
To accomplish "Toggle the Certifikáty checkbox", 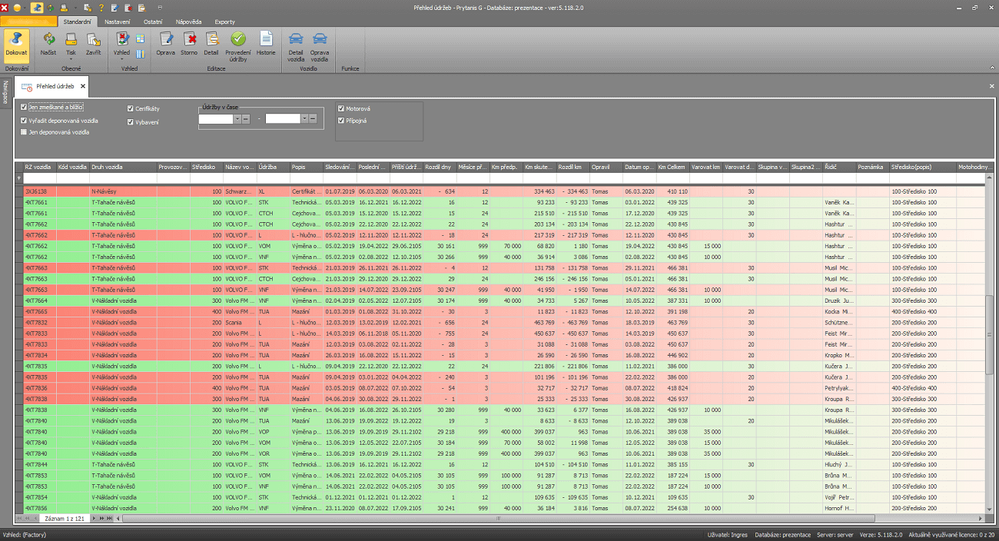I will (129, 108).
